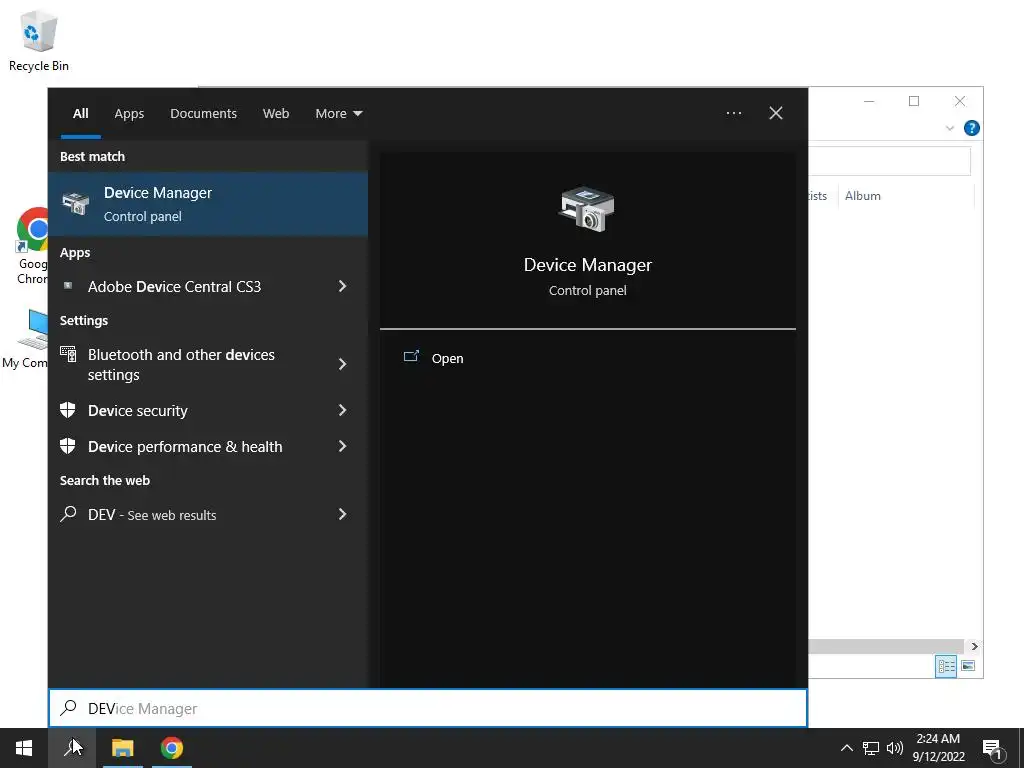Open Device performance & health result
Viewport: 1024px width, 768px height.
208,447
